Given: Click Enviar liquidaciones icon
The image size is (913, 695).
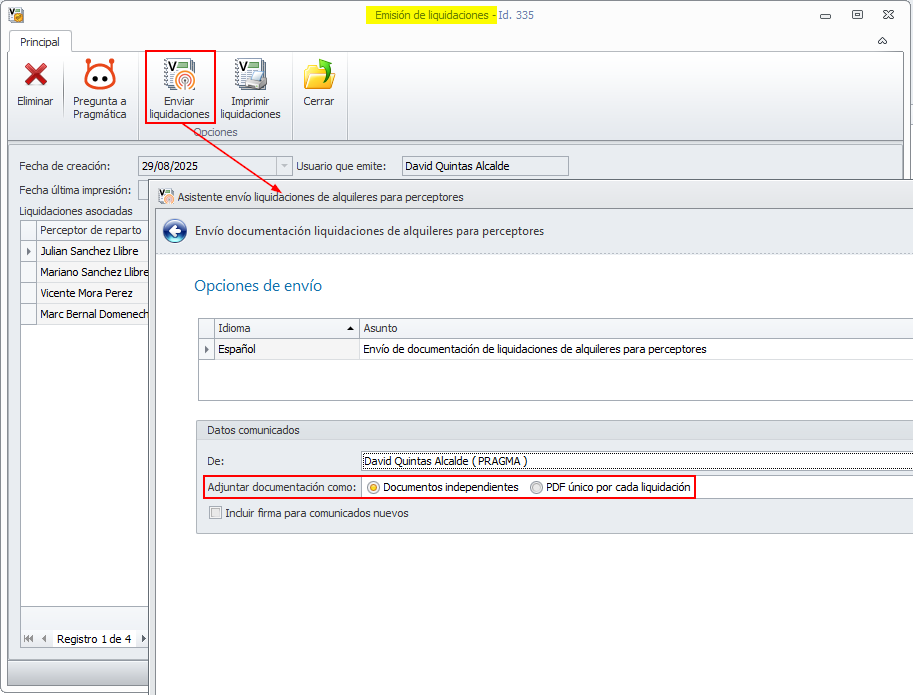Looking at the screenshot, I should 179,75.
